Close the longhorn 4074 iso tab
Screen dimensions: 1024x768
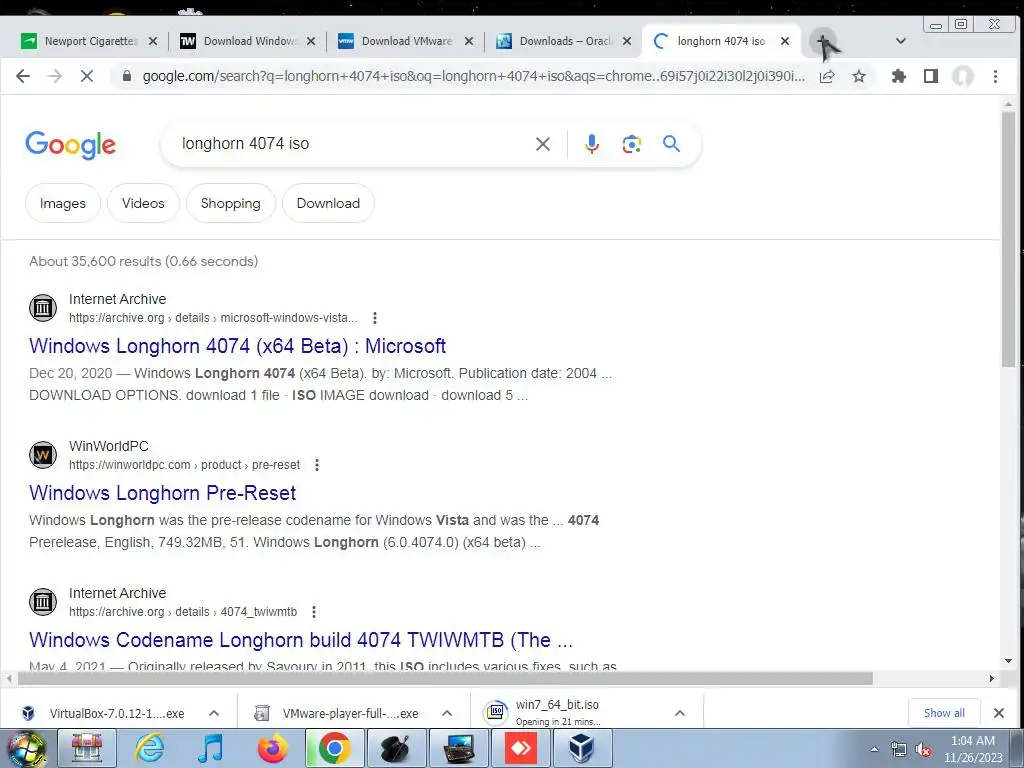785,41
